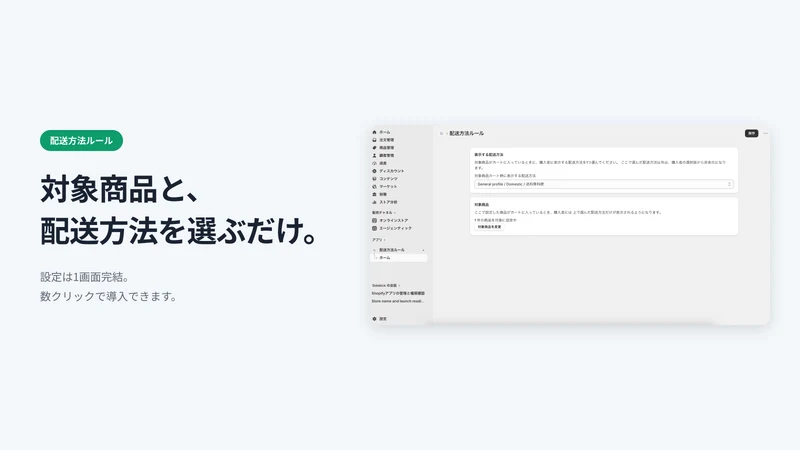This screenshot has height=450, width=800.
Task: Click the ディスカウント discount icon
Action: 374,171
